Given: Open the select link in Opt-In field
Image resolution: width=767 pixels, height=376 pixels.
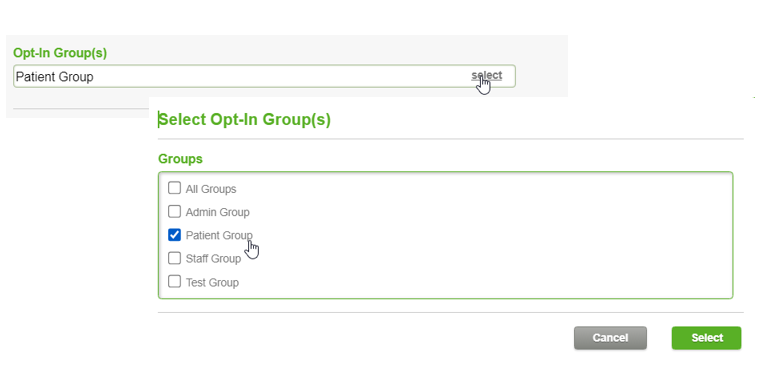Looking at the screenshot, I should click(x=486, y=75).
